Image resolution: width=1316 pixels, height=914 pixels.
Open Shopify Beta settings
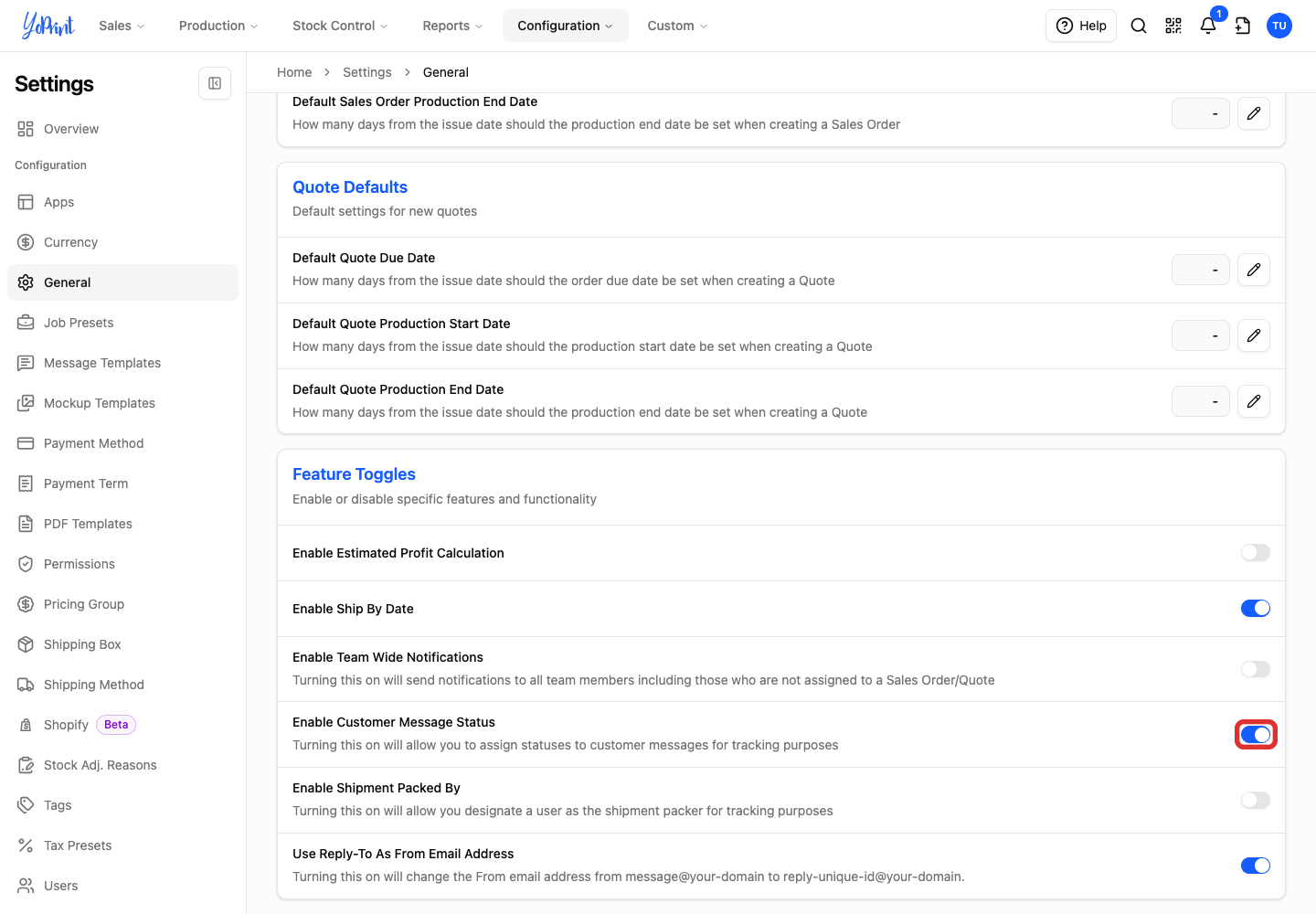tap(122, 725)
